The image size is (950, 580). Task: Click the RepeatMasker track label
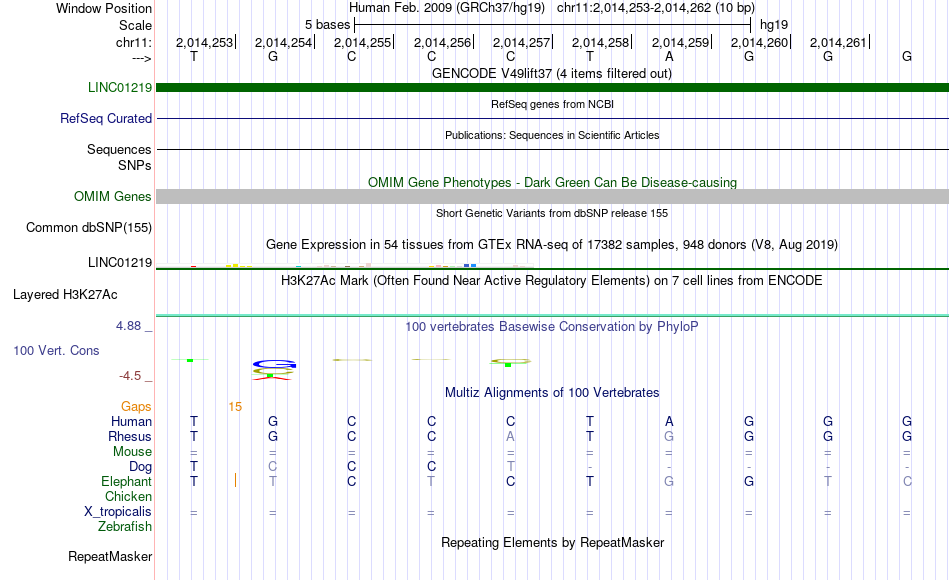click(110, 556)
